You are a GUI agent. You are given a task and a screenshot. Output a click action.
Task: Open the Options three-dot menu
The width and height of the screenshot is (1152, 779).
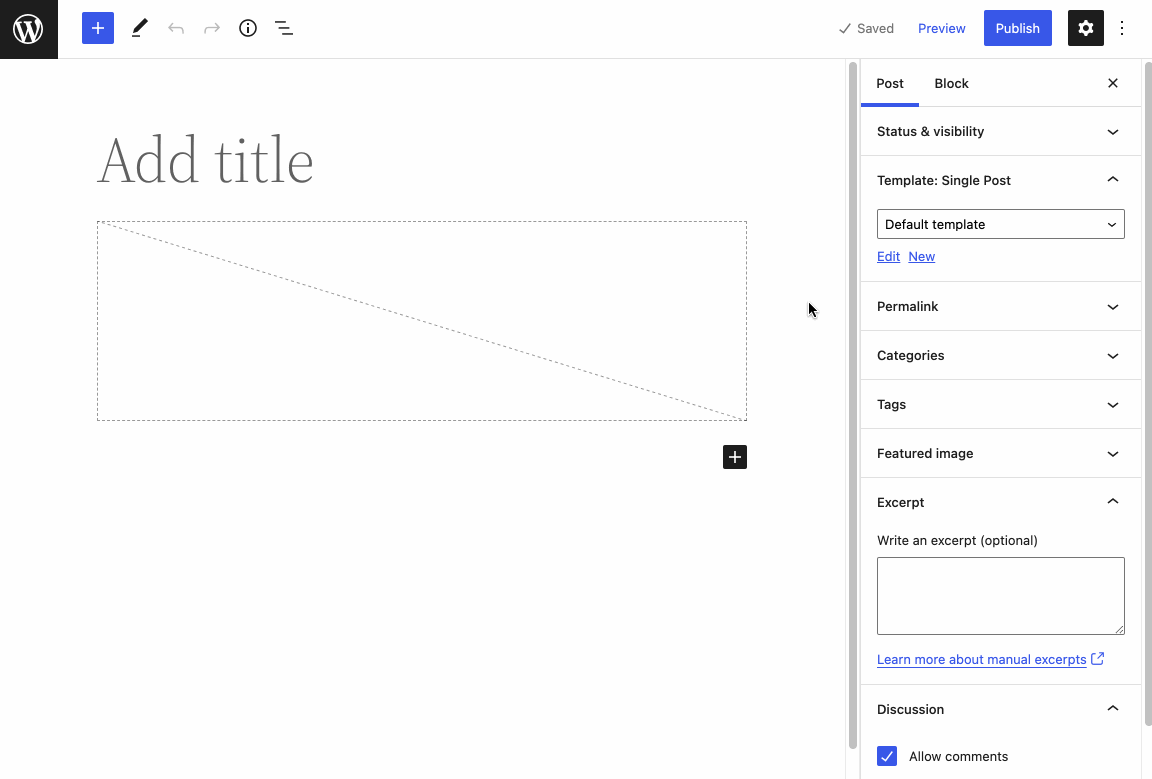point(1122,28)
